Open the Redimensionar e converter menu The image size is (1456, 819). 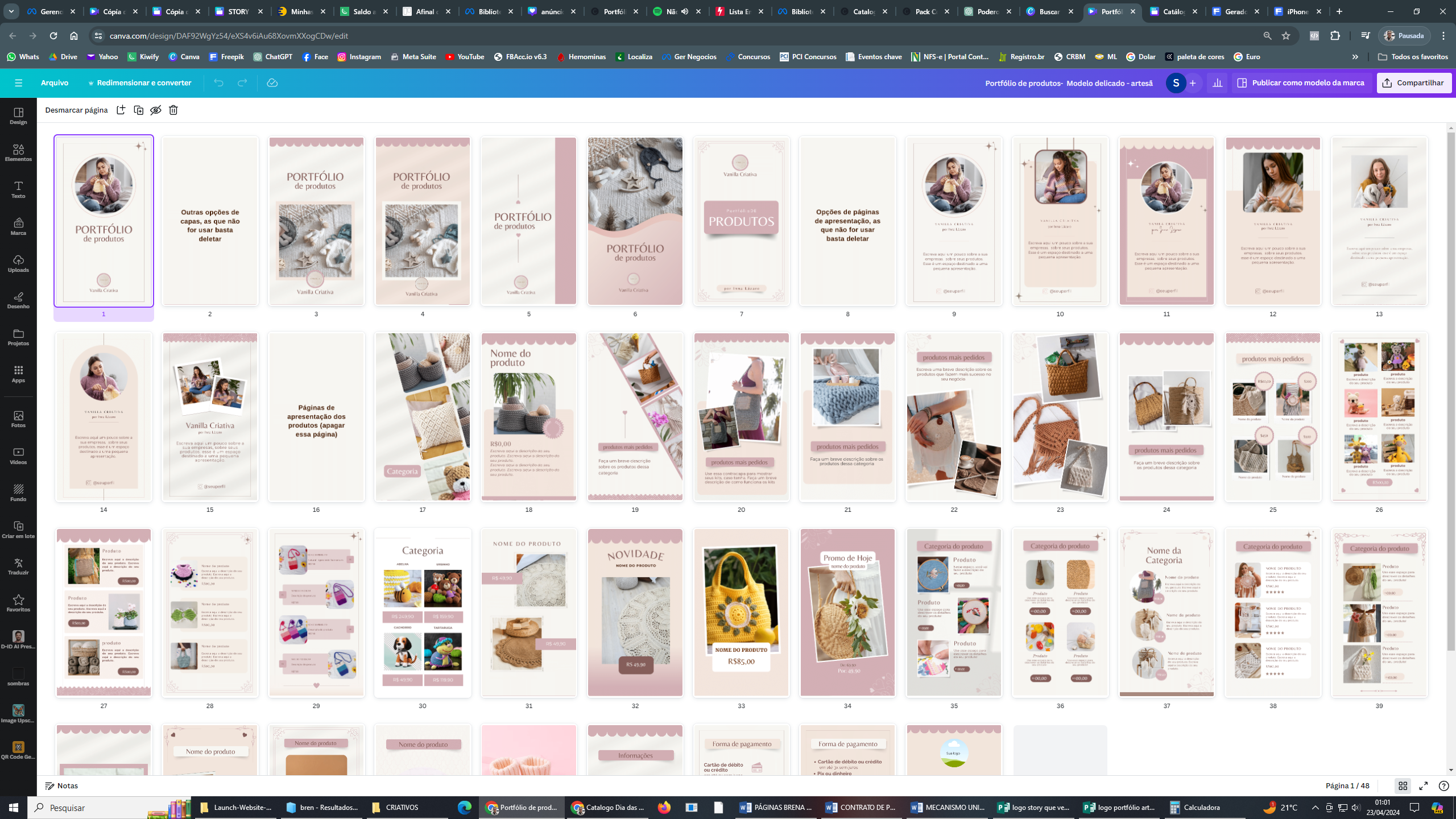click(x=140, y=83)
